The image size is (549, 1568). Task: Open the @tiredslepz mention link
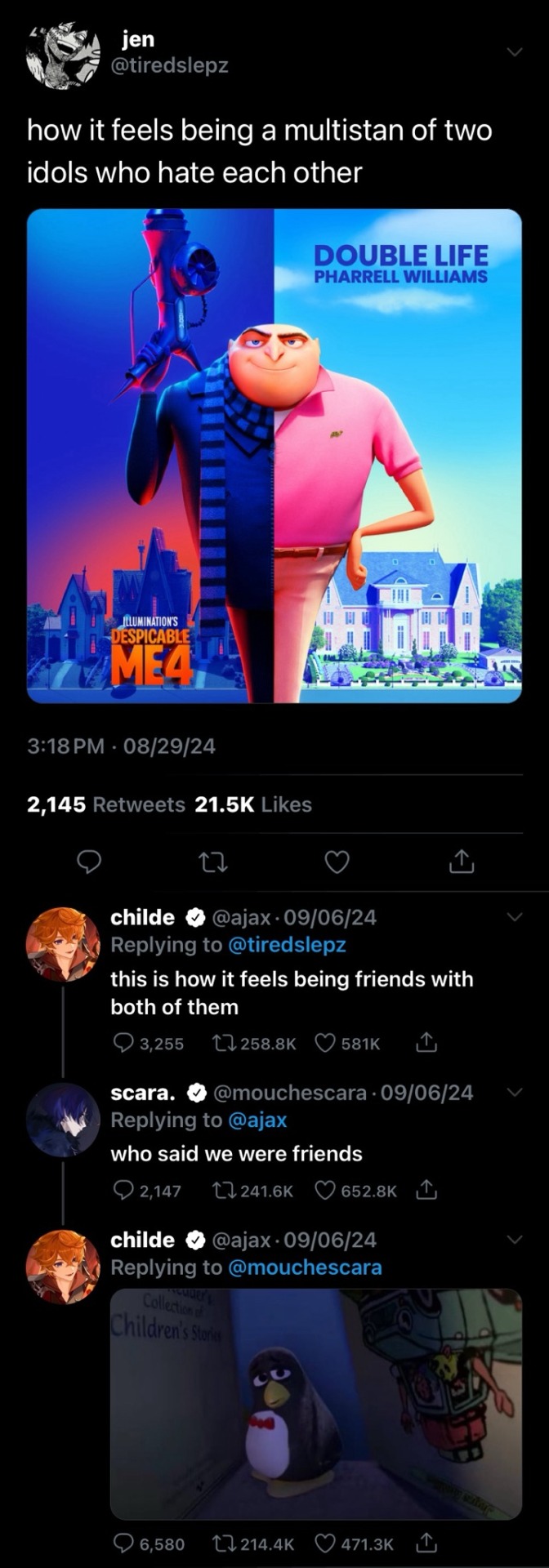coord(286,945)
